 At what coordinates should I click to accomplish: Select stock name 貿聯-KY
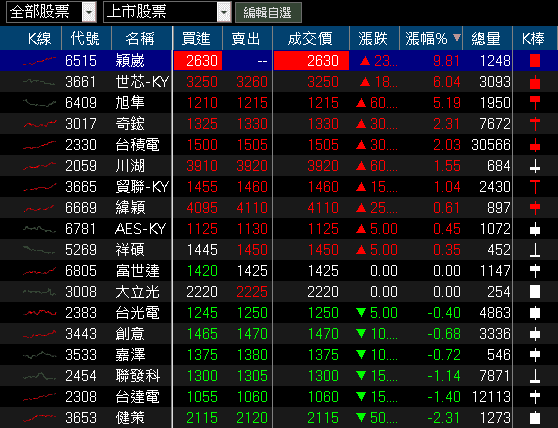(x=142, y=187)
